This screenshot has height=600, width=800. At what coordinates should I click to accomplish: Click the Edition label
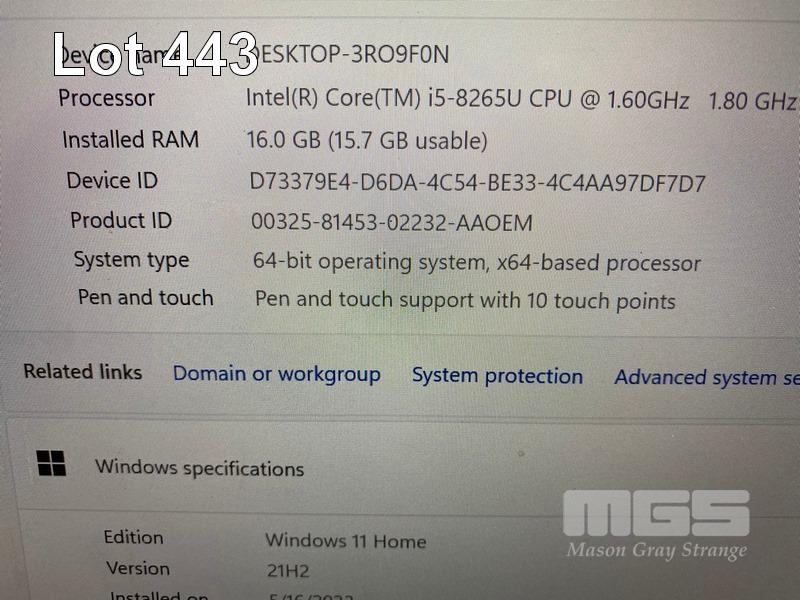[x=134, y=537]
